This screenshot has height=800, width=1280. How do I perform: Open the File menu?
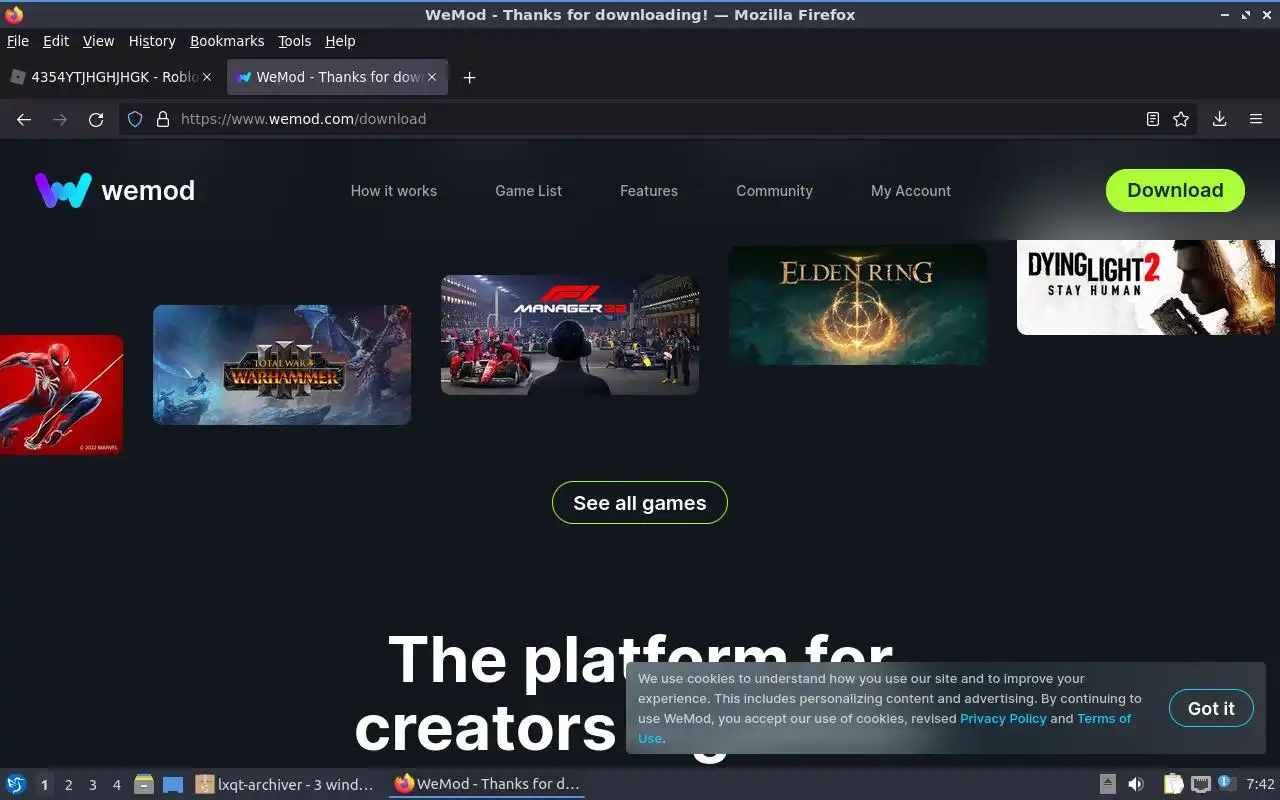(18, 41)
